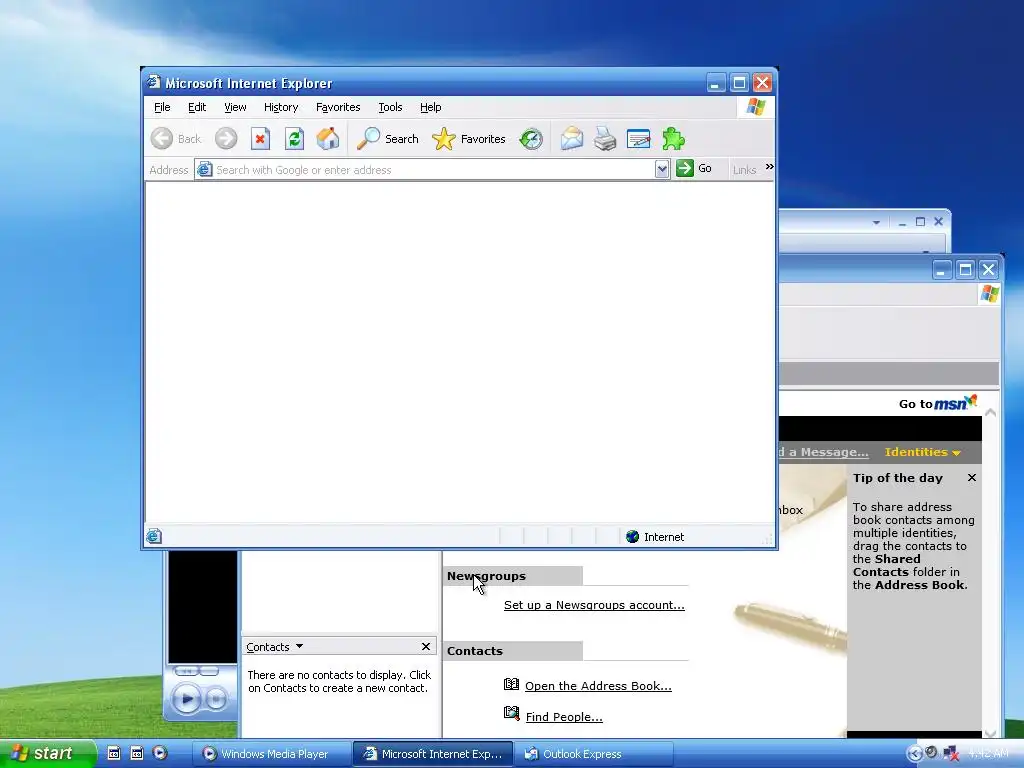The height and width of the screenshot is (768, 1024).
Task: Open the address bar dropdown arrow
Action: (662, 169)
